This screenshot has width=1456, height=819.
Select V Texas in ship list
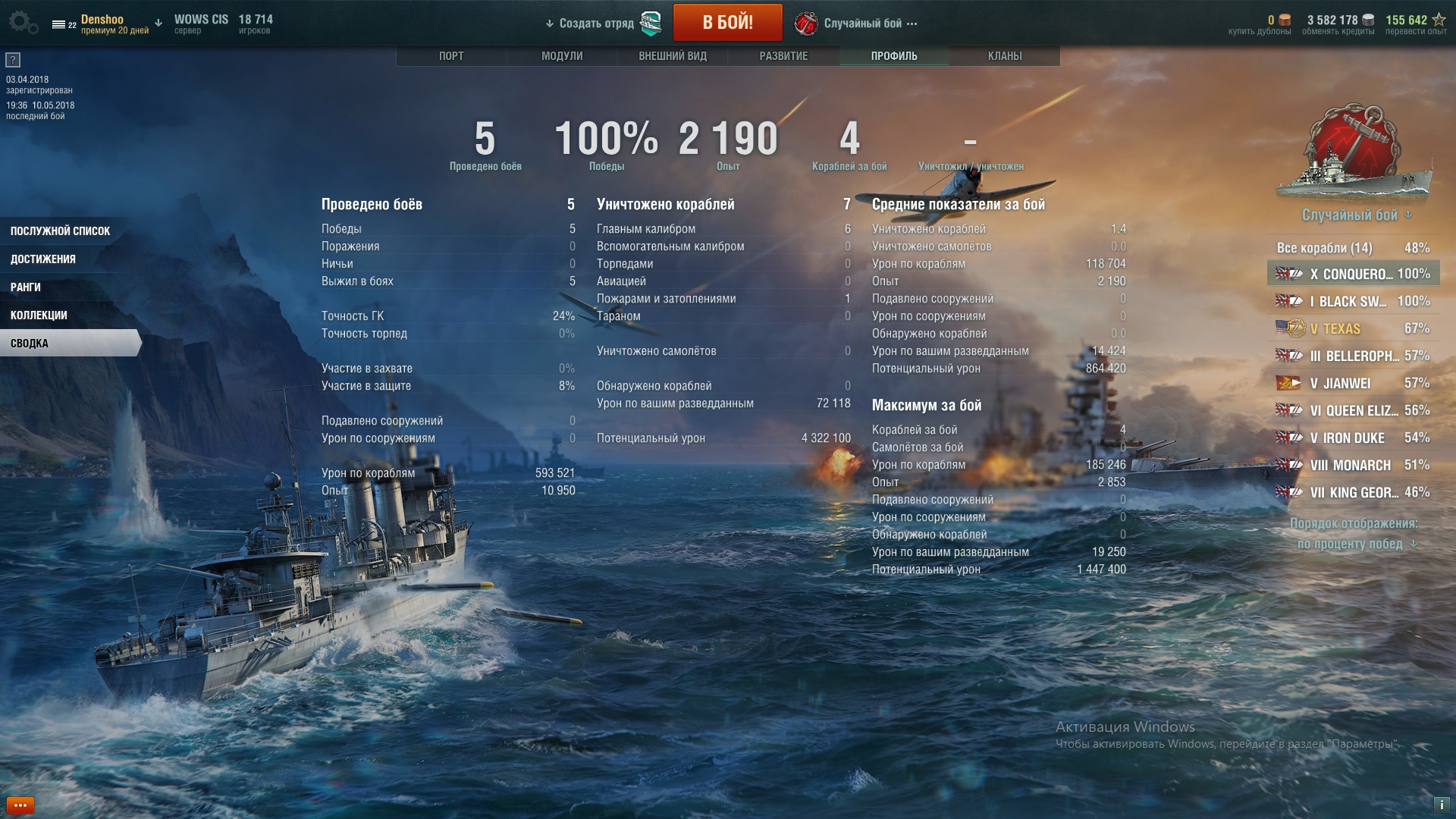click(x=1353, y=328)
